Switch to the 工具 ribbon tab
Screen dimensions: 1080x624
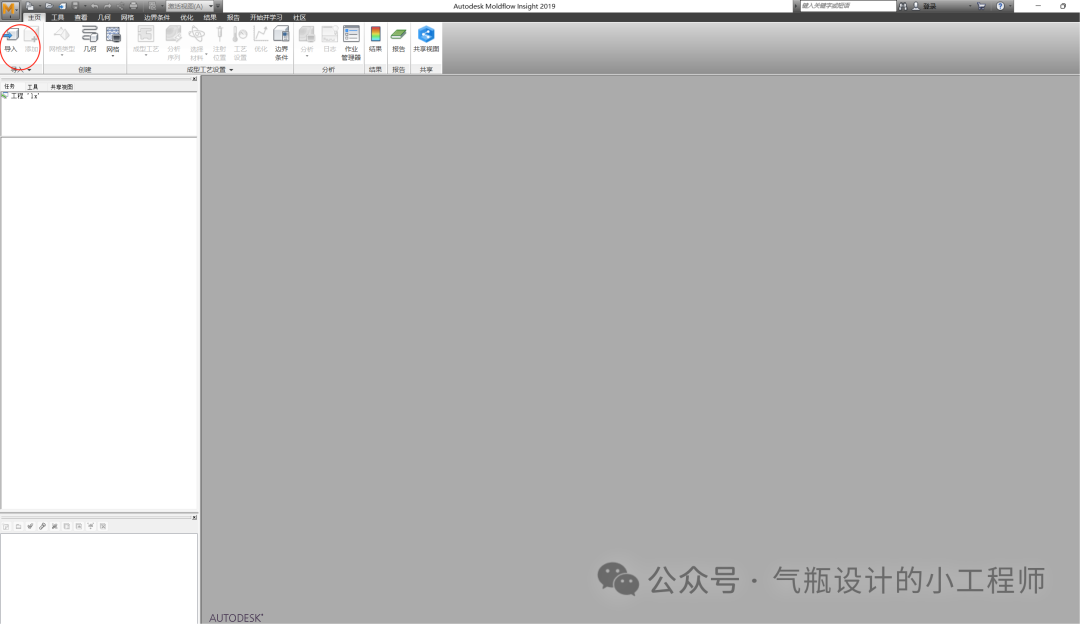point(58,17)
